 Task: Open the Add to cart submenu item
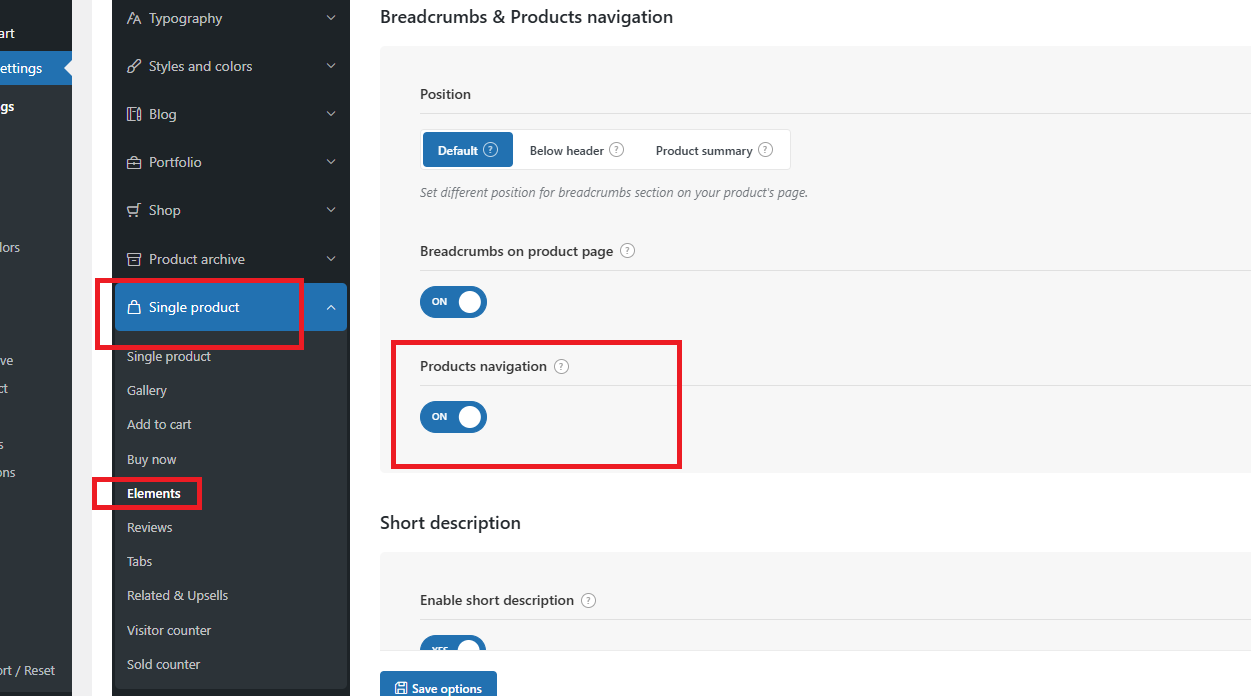(159, 424)
